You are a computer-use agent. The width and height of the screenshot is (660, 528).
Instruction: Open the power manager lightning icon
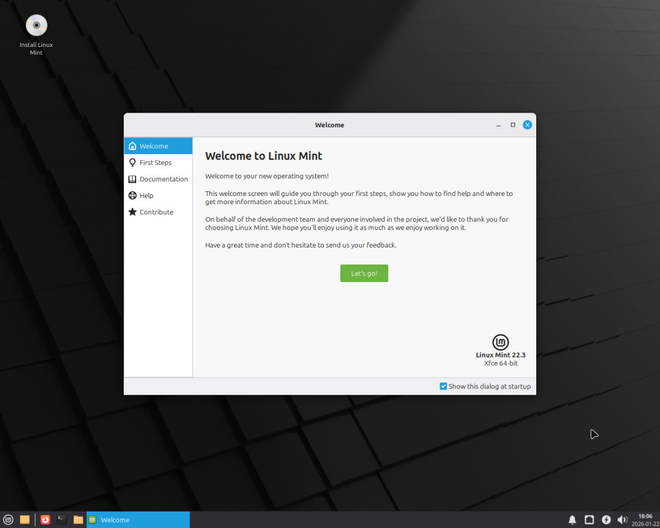click(x=606, y=520)
